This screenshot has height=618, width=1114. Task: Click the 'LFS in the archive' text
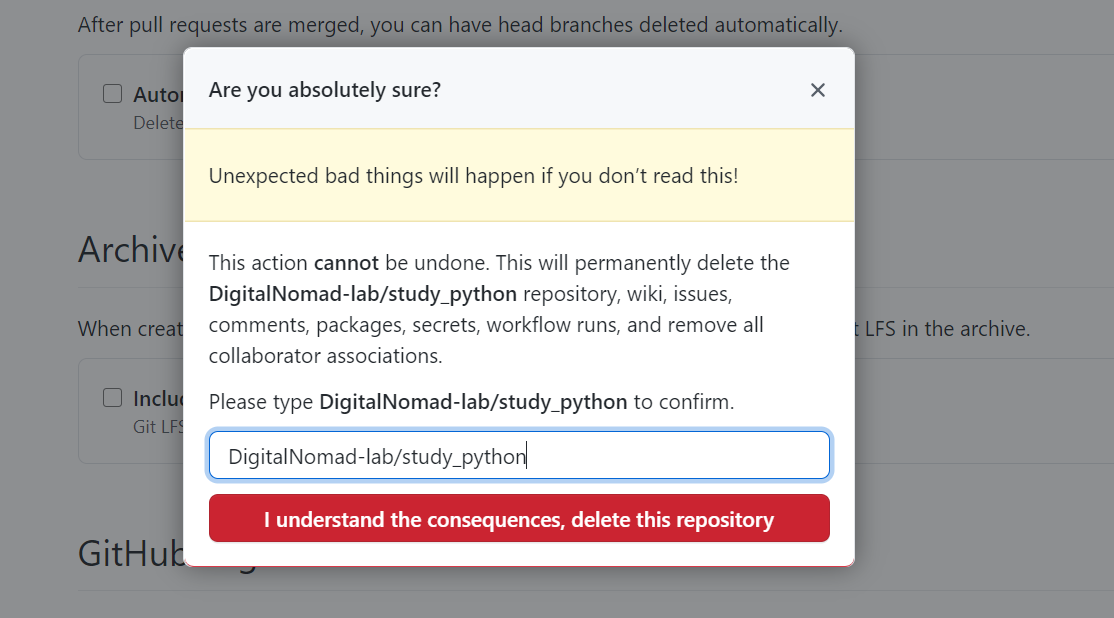point(945,328)
